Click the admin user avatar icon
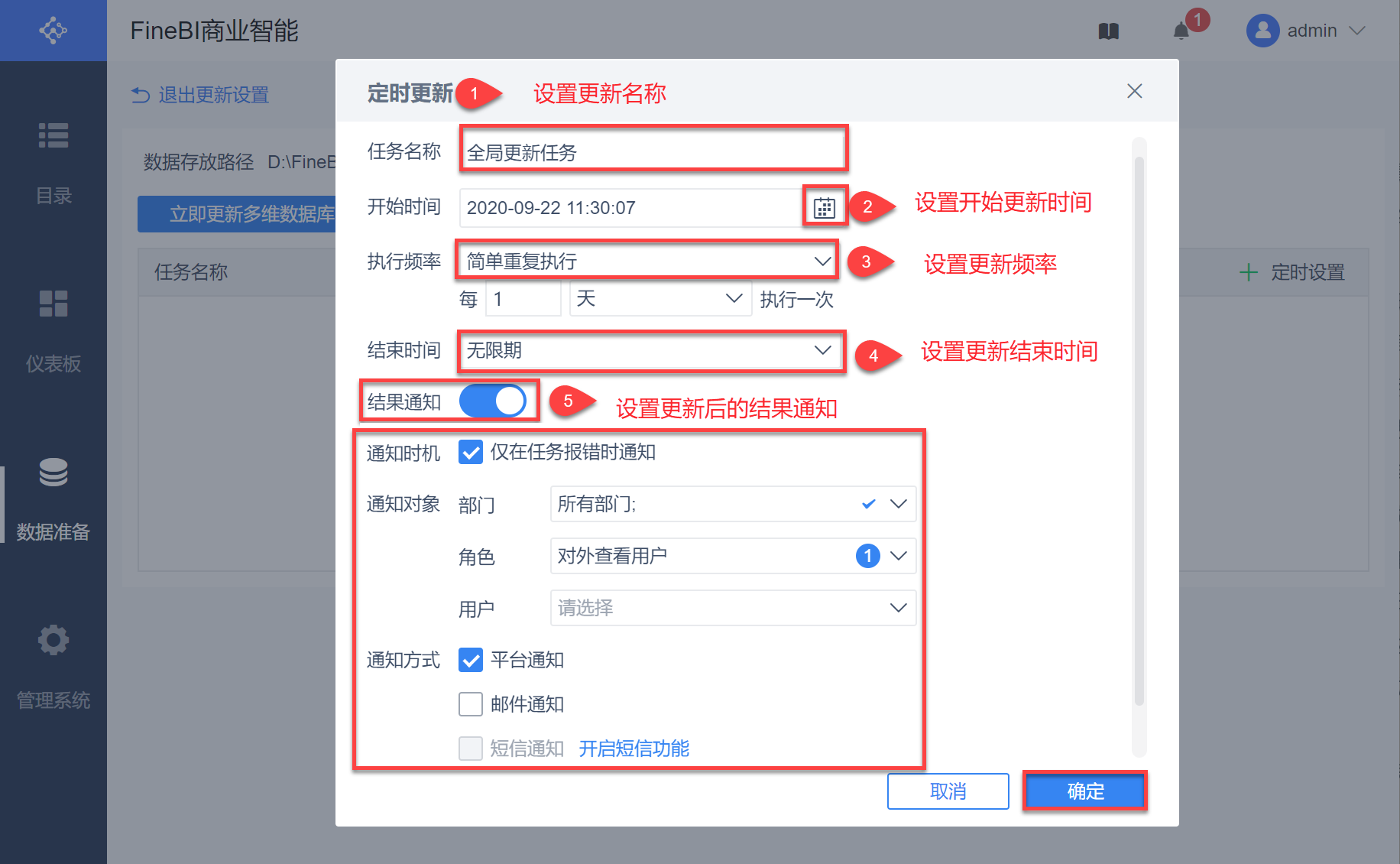Viewport: 1400px width, 864px height. click(x=1262, y=31)
